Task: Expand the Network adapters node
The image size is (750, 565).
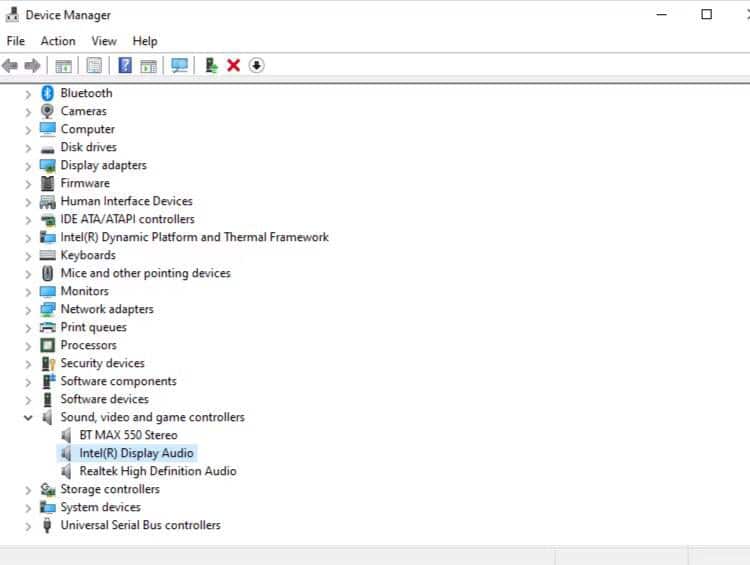Action: pyautogui.click(x=28, y=310)
